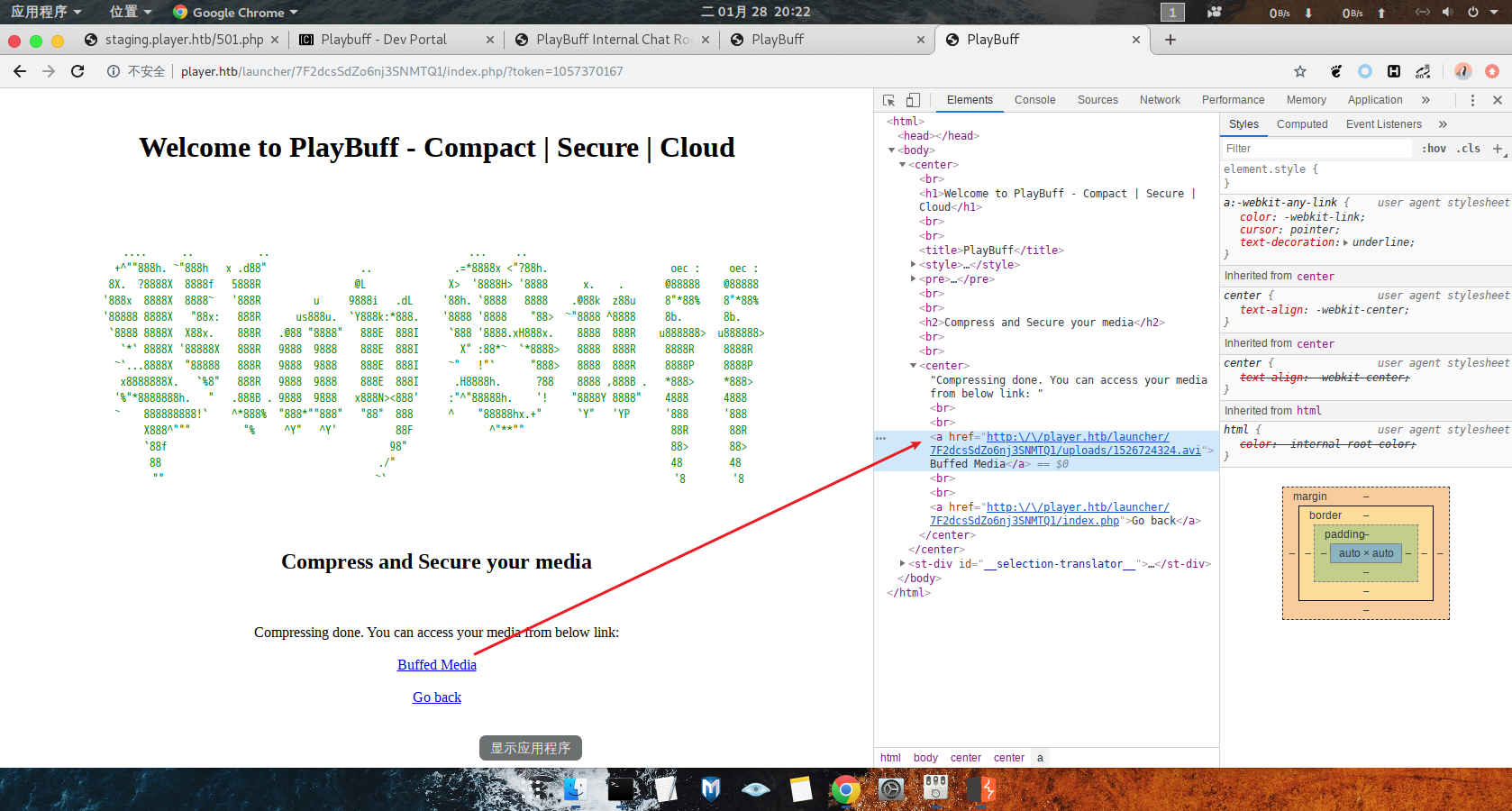Switch to the Sources tab
This screenshot has width=1512, height=811.
1098,100
